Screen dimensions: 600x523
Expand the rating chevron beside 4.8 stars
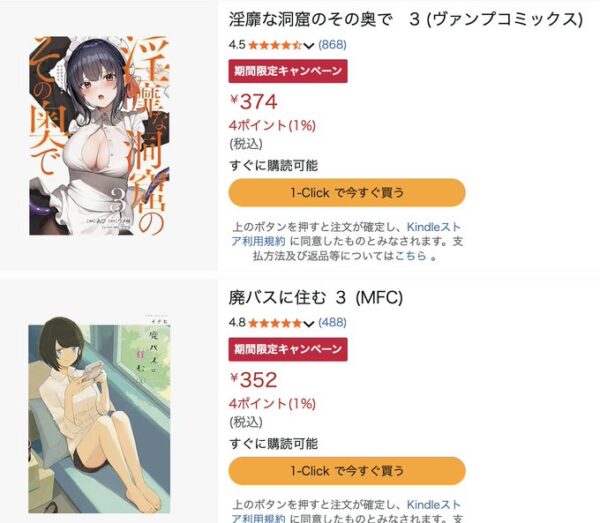(x=309, y=324)
